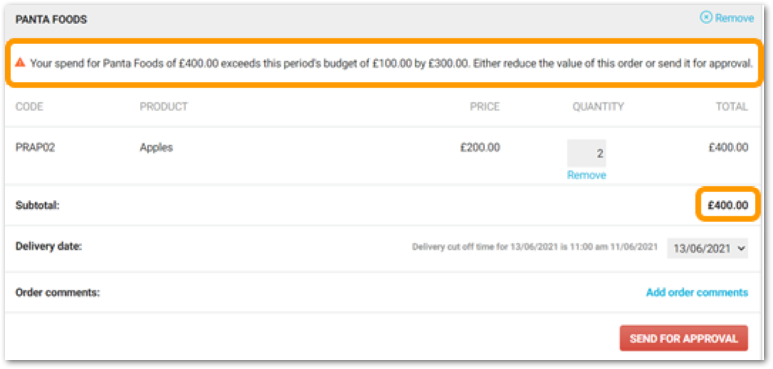Click the red warning triangle icon
This screenshot has height=369, width=773.
point(20,63)
